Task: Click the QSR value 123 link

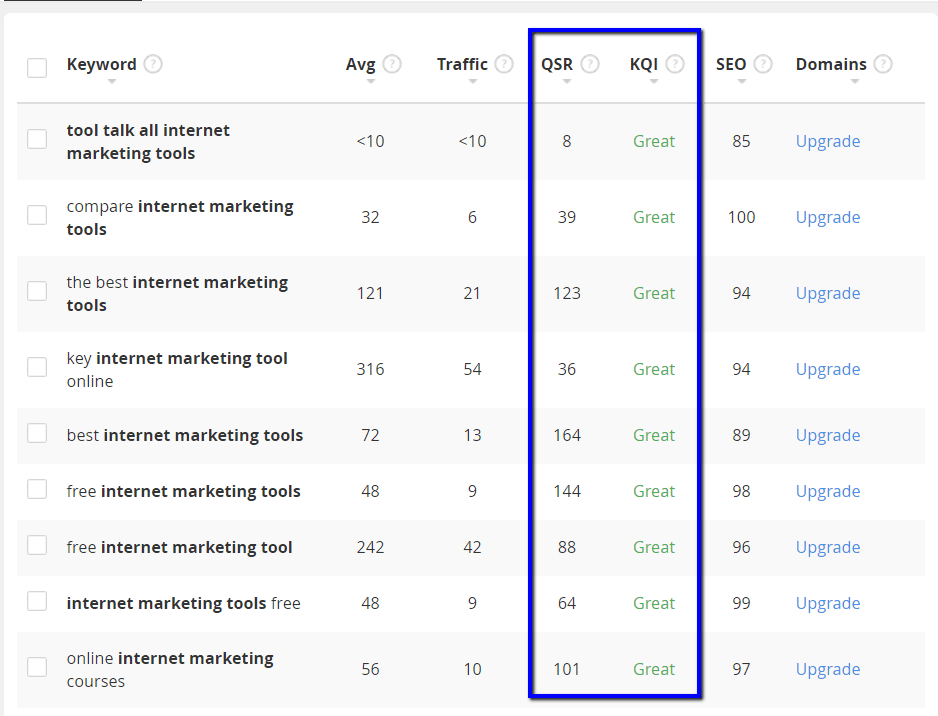Action: point(567,293)
